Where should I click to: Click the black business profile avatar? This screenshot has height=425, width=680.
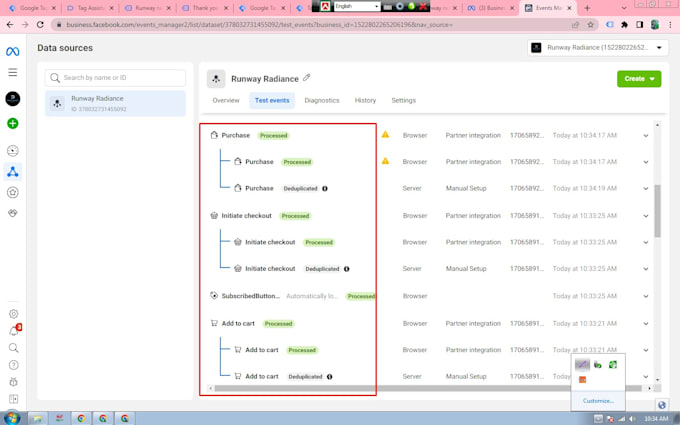(x=13, y=99)
